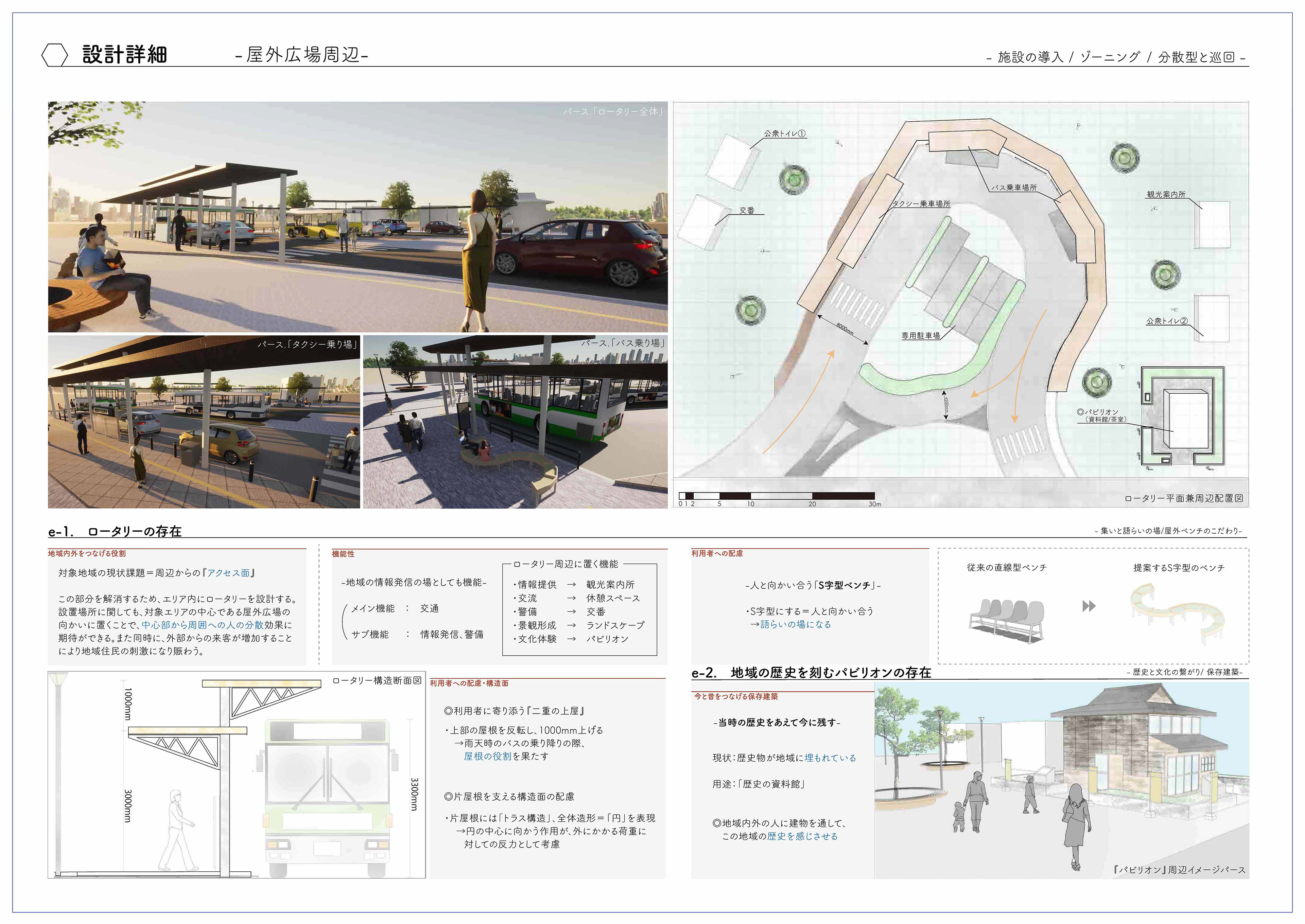
Task: Open the タクシー乗り場 perspective rendering
Action: [204, 422]
